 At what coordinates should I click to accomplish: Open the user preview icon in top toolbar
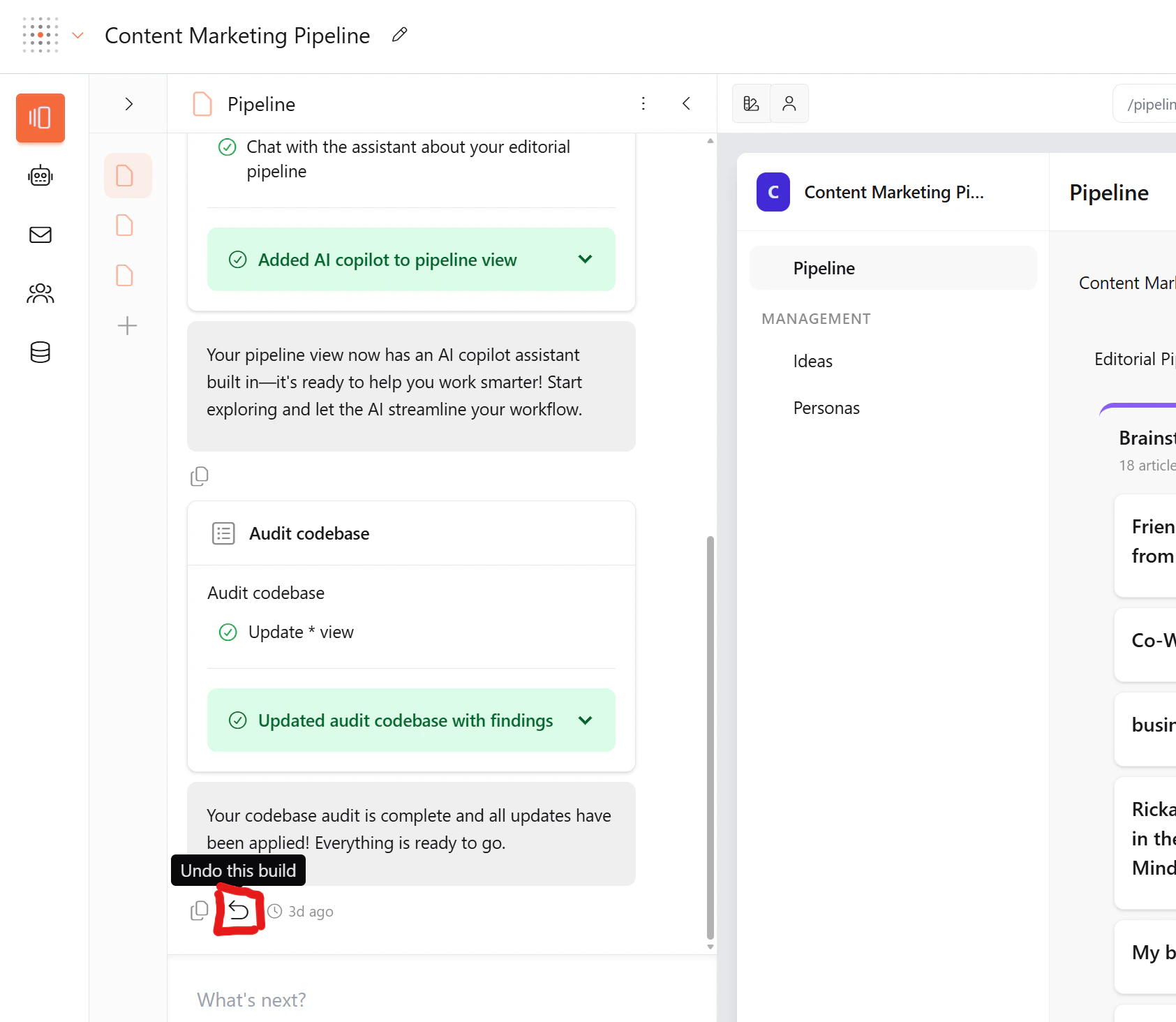(789, 103)
